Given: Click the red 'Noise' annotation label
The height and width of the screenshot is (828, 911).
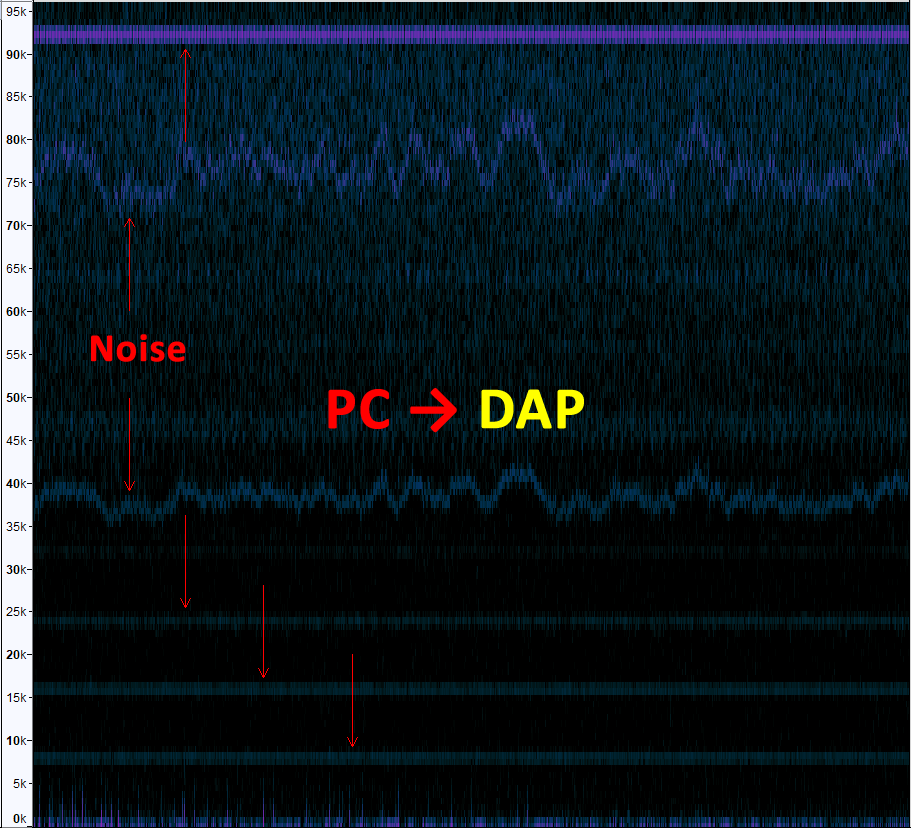Looking at the screenshot, I should click(137, 349).
